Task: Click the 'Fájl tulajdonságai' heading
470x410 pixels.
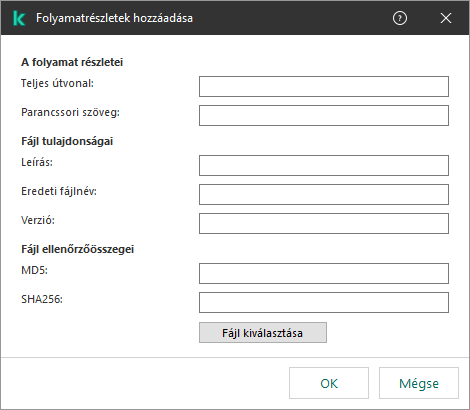Action: 67,141
